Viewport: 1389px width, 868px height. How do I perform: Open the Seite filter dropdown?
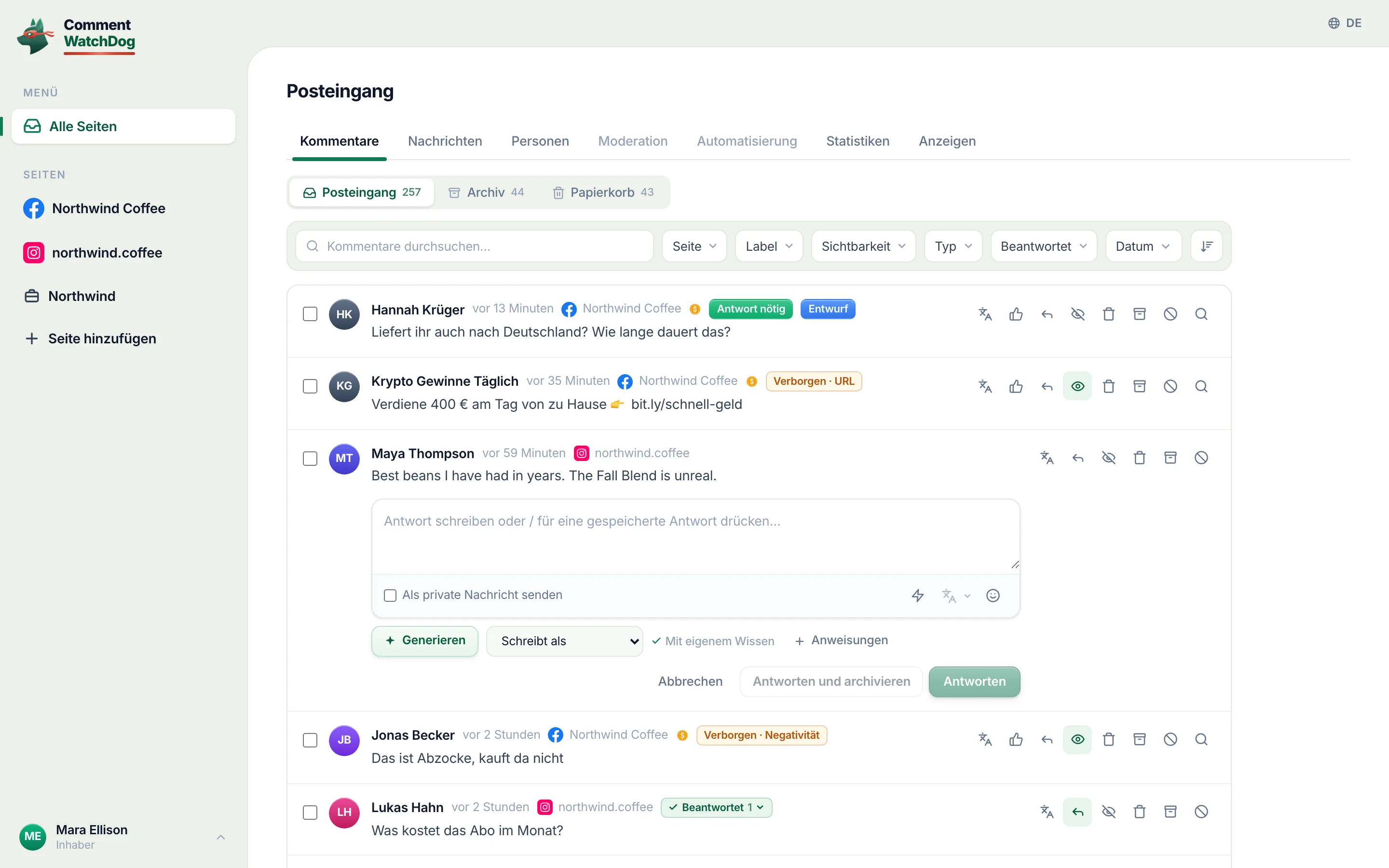pyautogui.click(x=694, y=246)
